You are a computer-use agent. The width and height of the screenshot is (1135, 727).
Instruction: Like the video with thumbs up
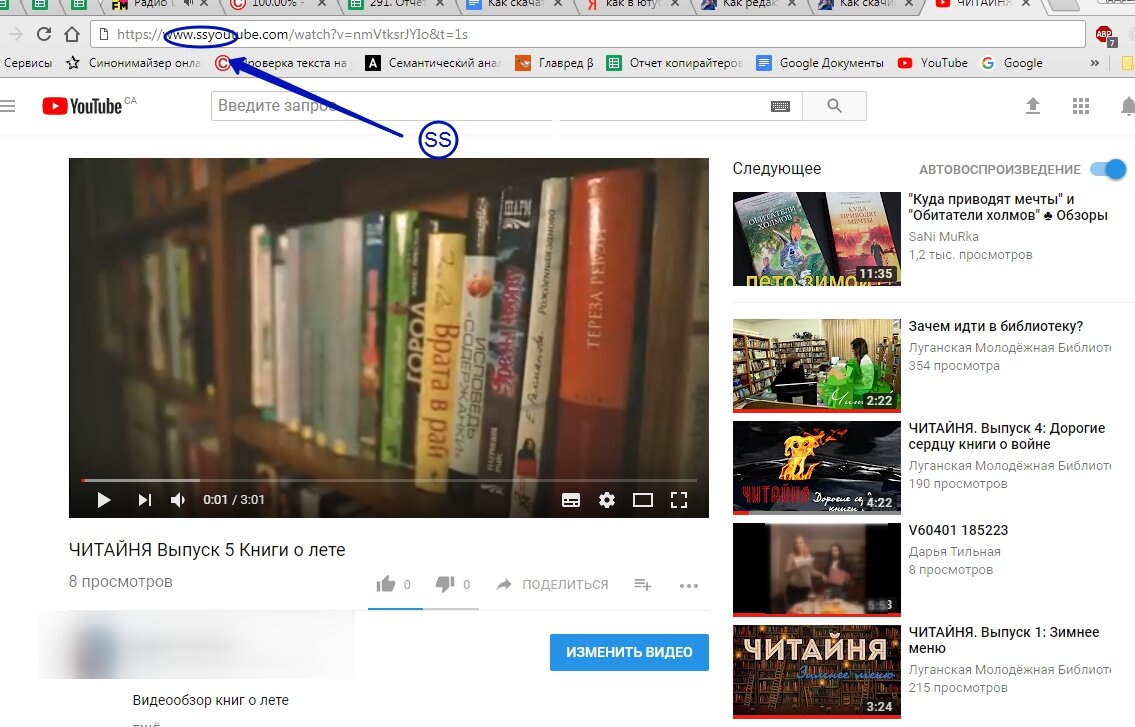click(386, 583)
